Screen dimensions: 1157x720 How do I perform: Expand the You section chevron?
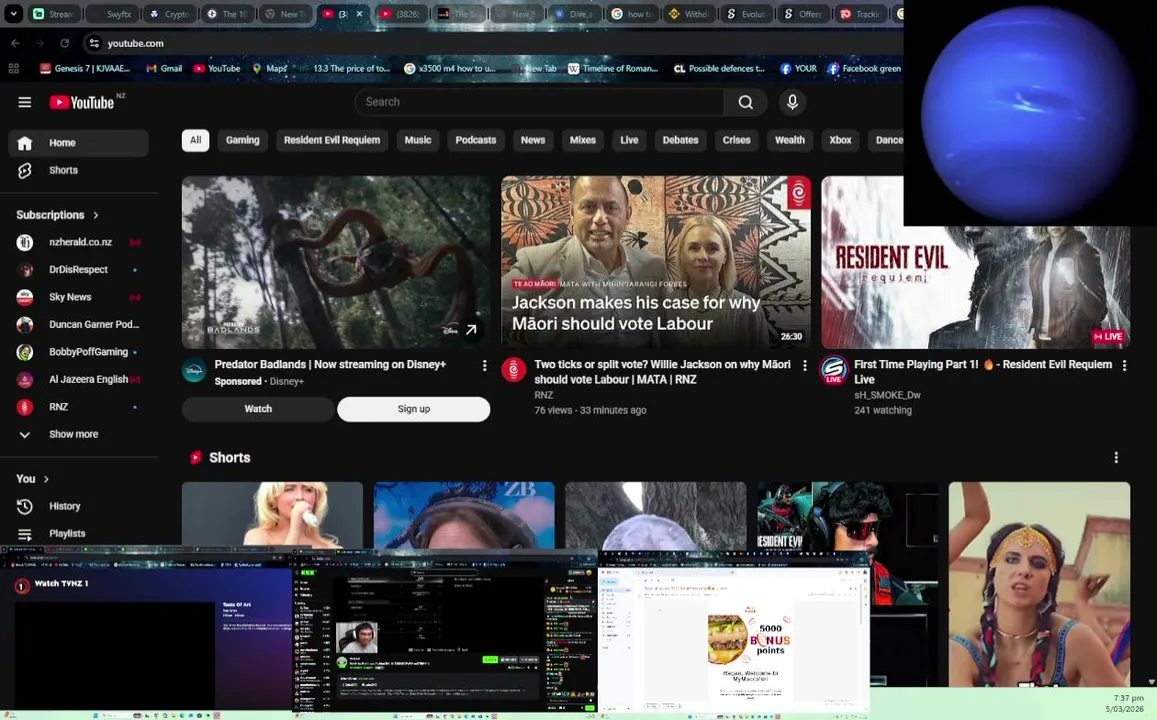point(46,480)
